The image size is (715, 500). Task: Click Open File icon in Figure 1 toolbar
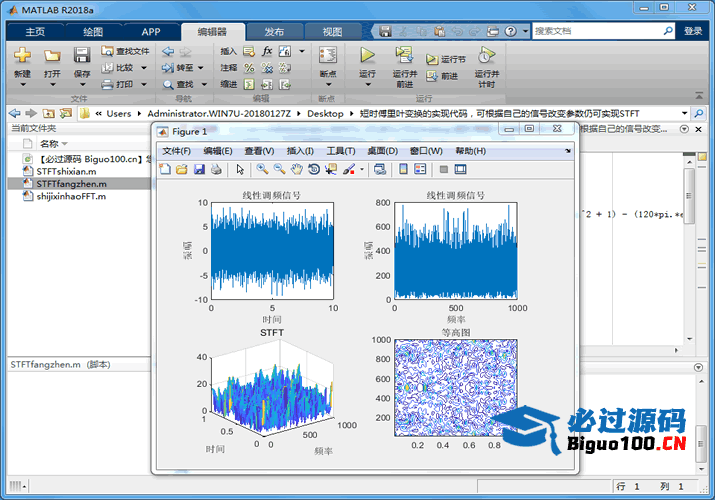point(181,170)
